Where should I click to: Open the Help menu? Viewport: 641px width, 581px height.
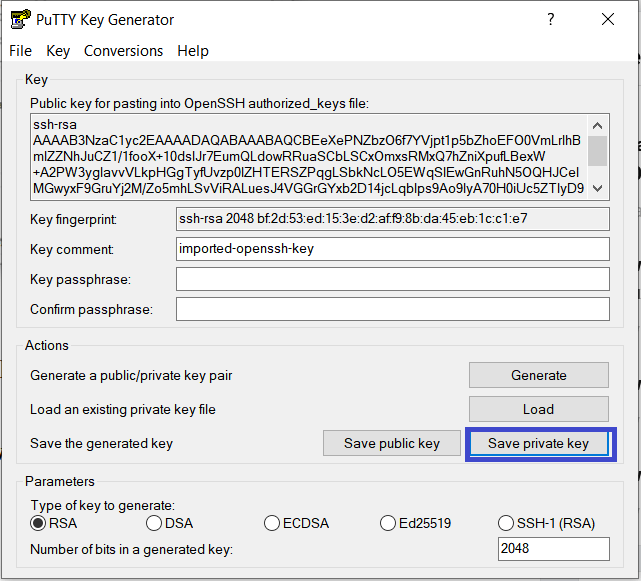193,51
